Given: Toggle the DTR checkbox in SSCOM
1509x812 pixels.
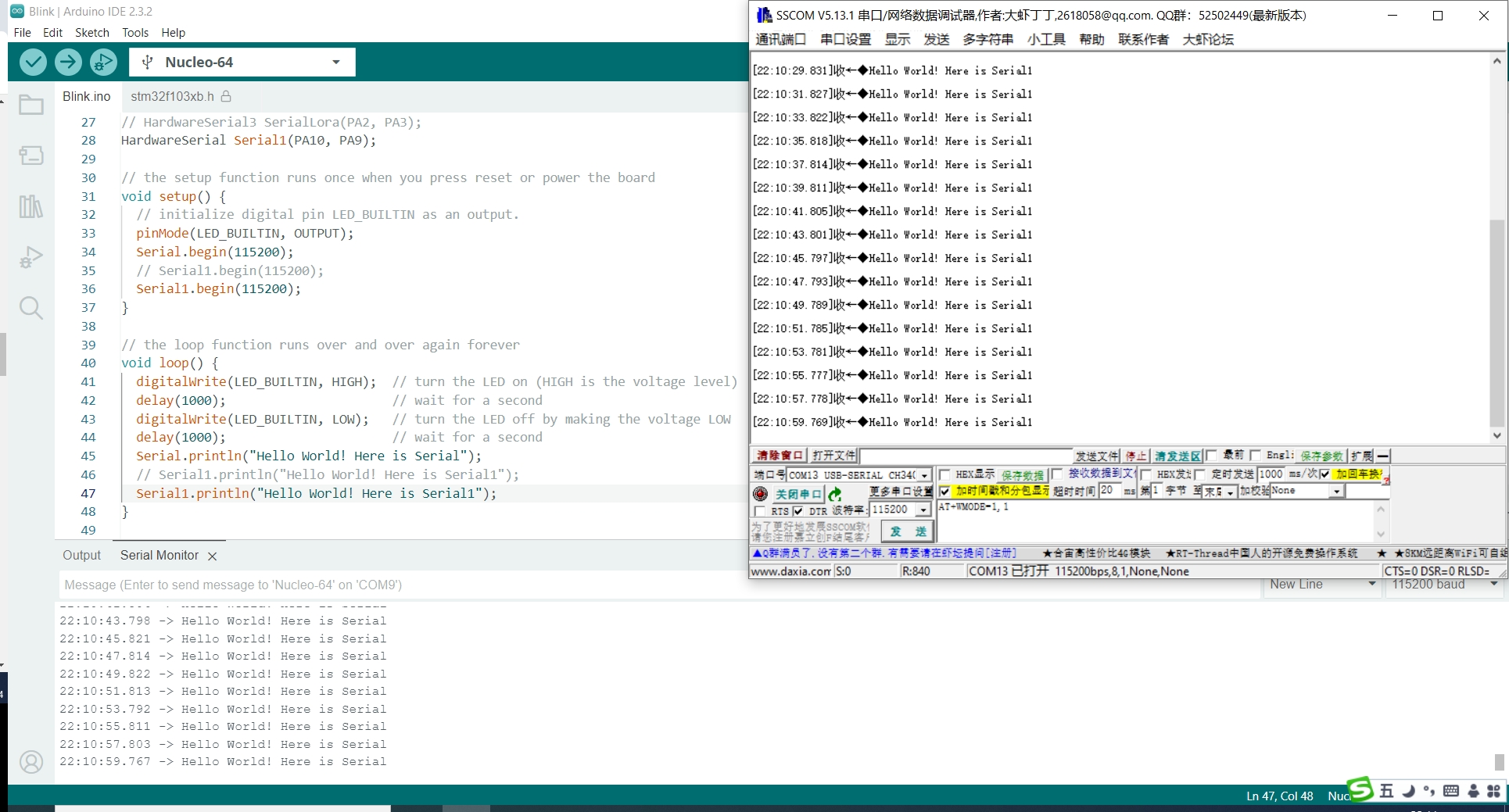Looking at the screenshot, I should coord(798,511).
